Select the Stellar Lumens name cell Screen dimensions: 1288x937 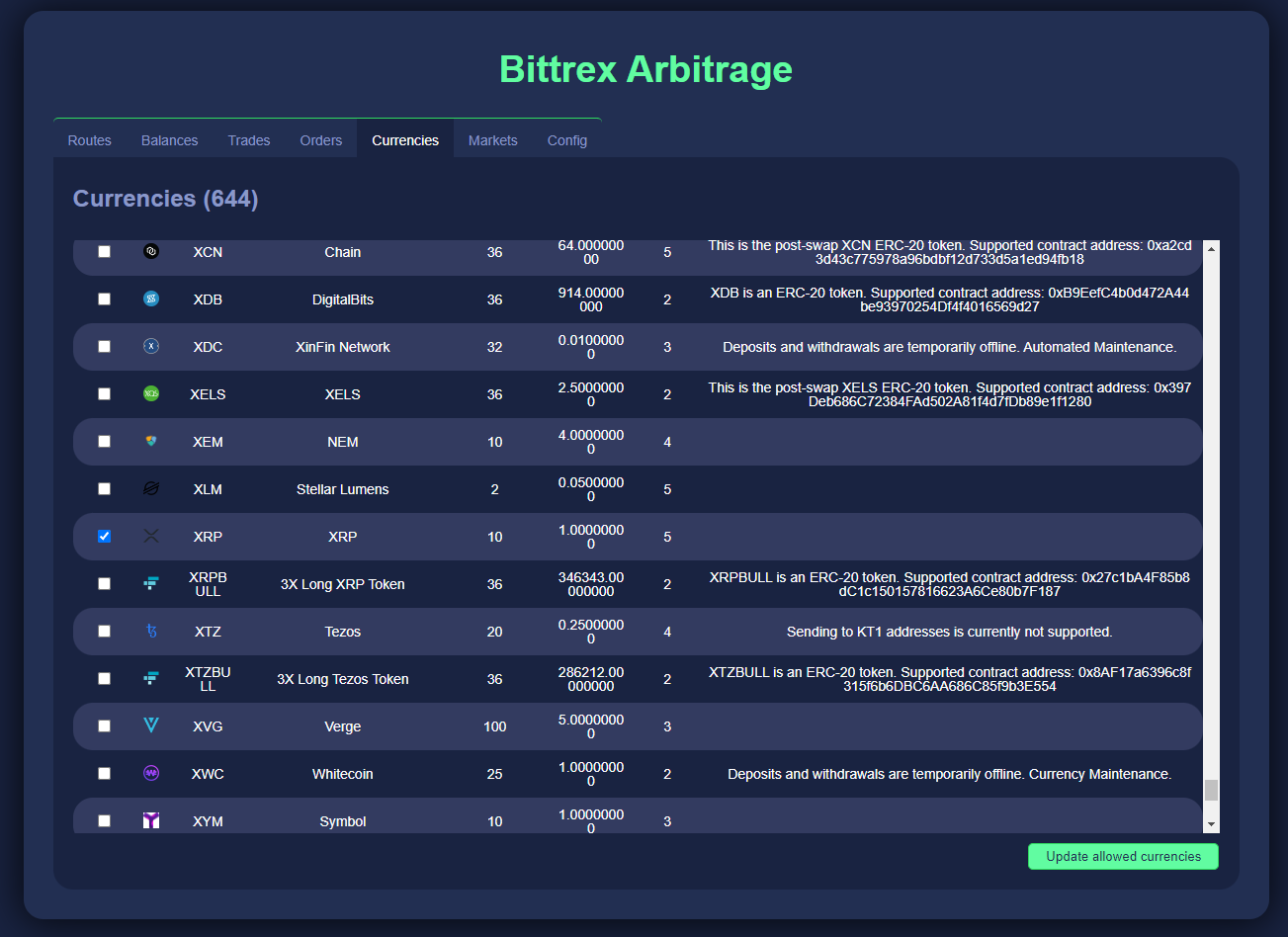click(x=343, y=489)
